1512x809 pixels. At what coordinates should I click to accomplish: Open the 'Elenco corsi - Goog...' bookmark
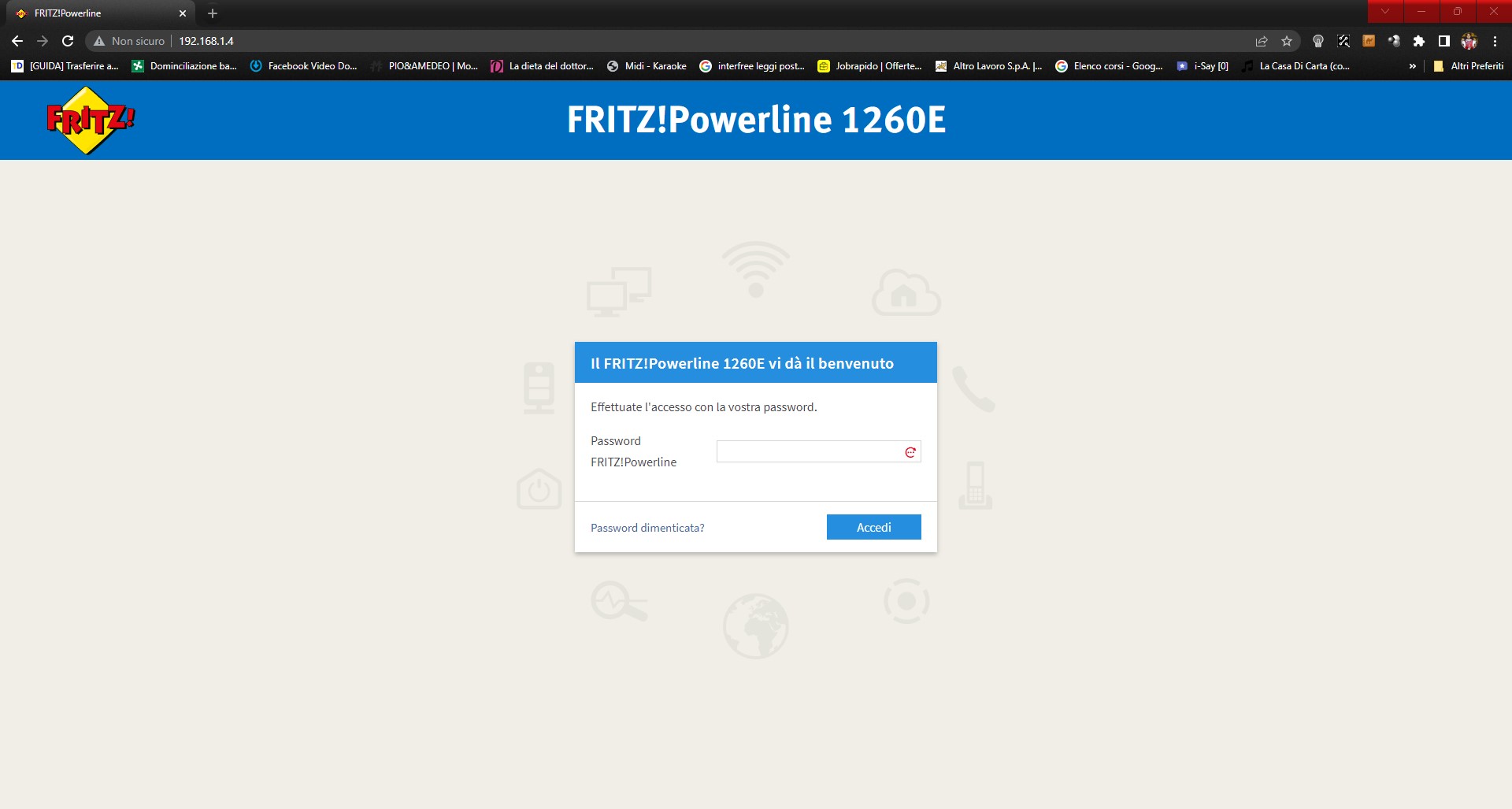coord(1109,66)
